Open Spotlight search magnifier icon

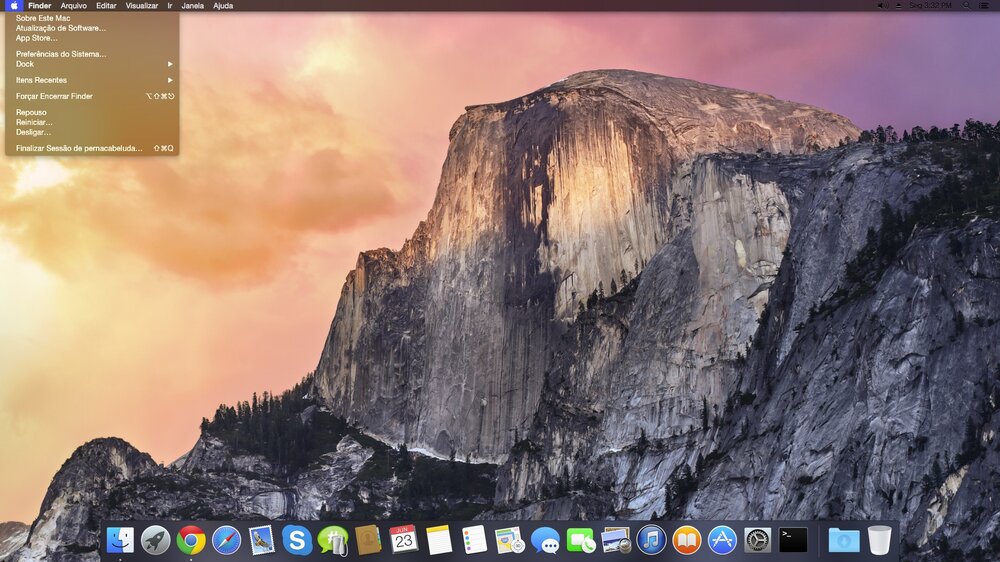pos(966,6)
